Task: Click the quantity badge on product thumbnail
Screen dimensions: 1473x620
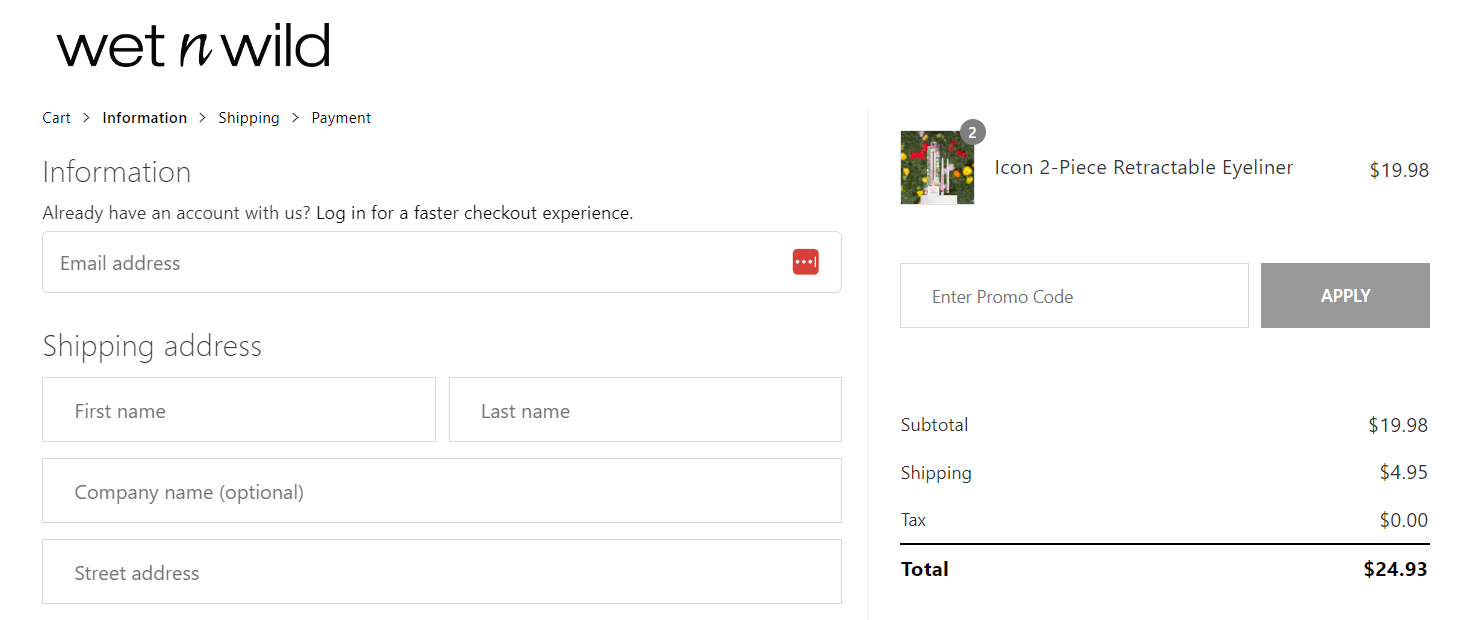Action: [x=972, y=132]
